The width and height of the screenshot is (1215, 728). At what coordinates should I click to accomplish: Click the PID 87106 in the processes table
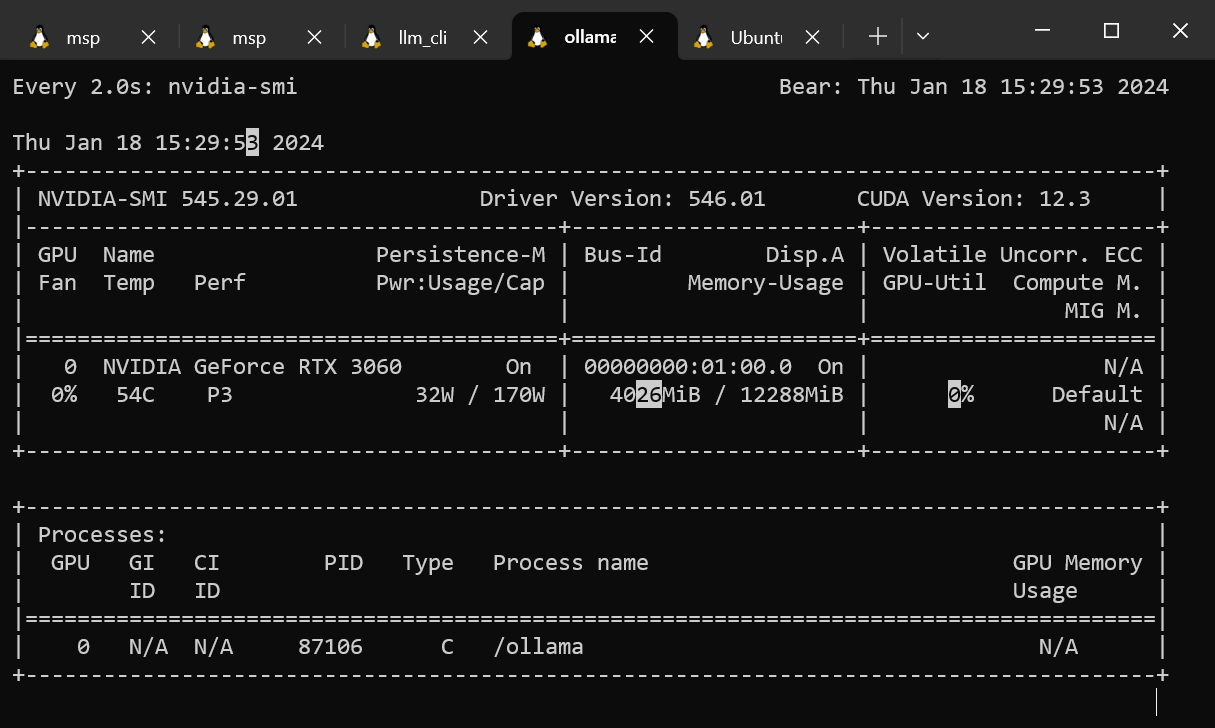[x=330, y=647]
